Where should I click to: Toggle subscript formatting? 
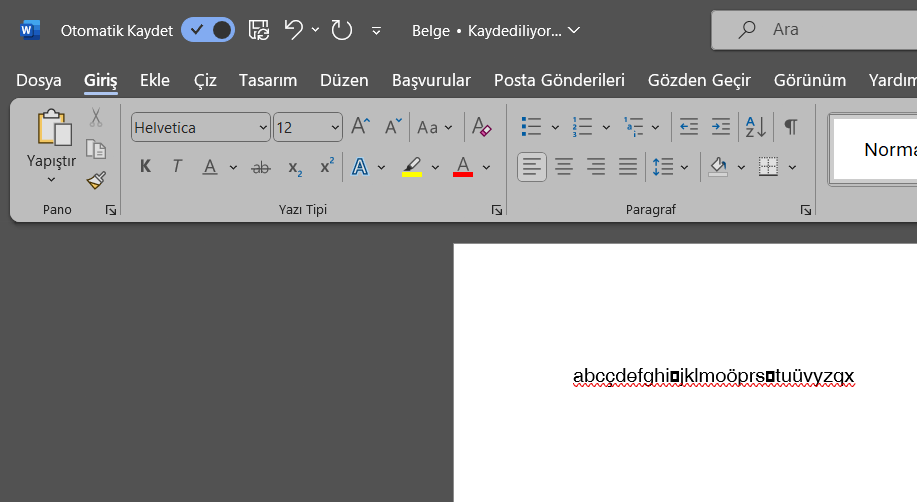click(295, 168)
